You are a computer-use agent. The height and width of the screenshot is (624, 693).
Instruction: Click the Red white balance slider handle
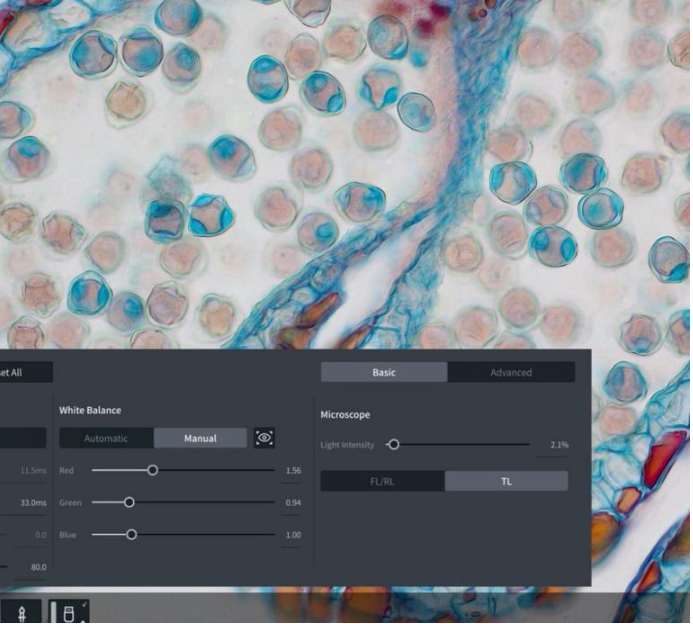click(152, 470)
